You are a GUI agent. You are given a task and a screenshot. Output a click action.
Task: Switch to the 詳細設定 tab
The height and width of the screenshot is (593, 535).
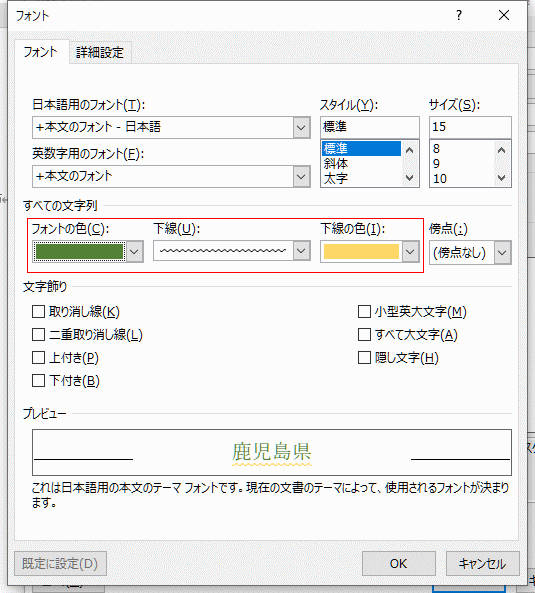pos(100,52)
